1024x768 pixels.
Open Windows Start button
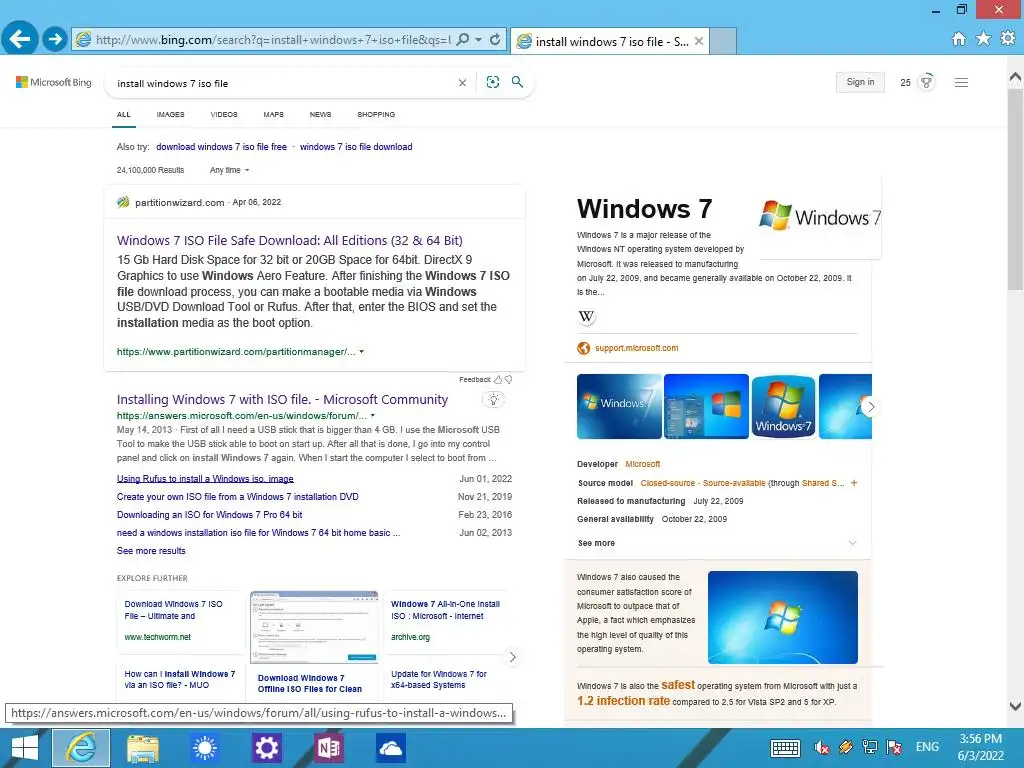pos(24,748)
